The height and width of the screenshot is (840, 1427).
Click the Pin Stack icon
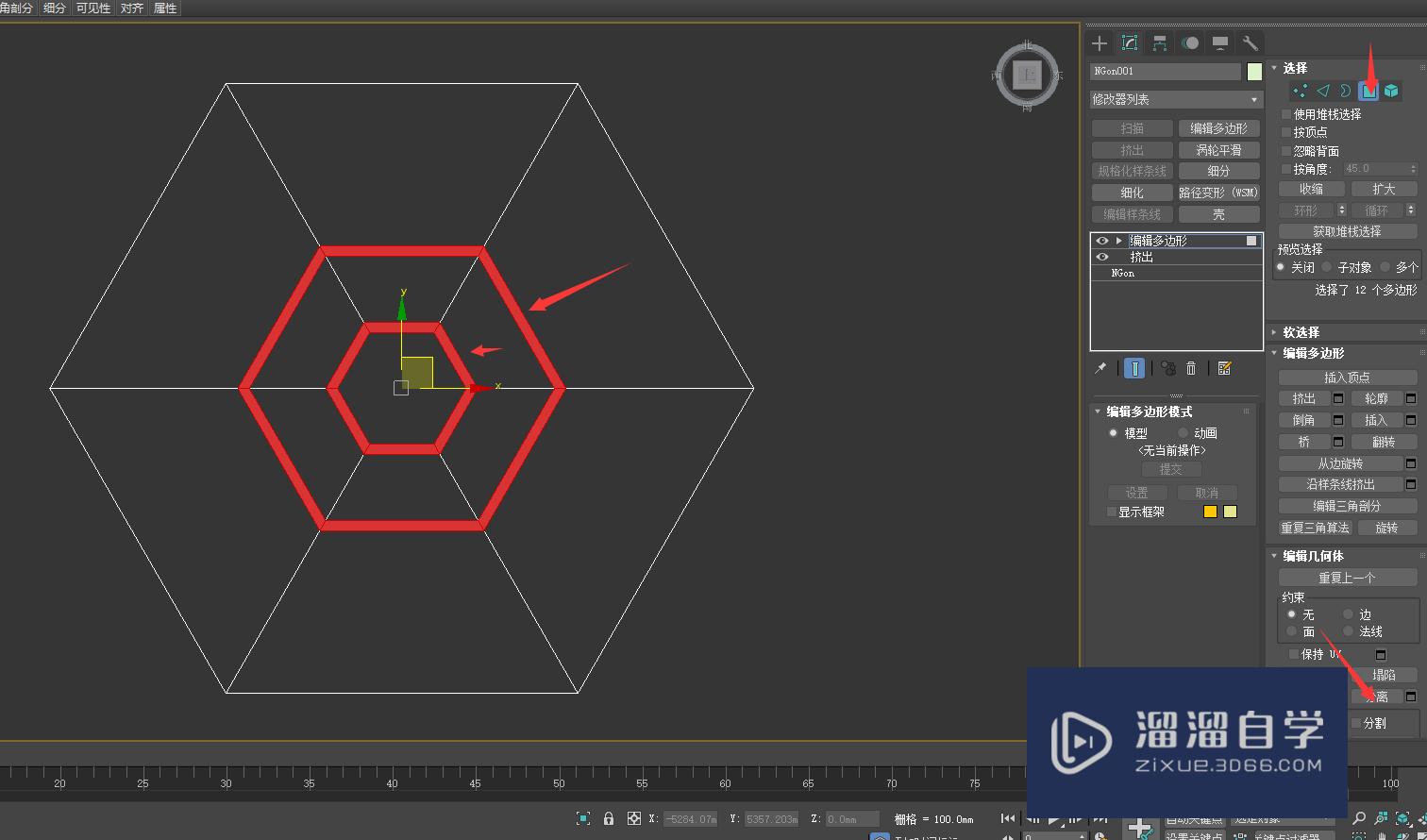pos(1100,368)
